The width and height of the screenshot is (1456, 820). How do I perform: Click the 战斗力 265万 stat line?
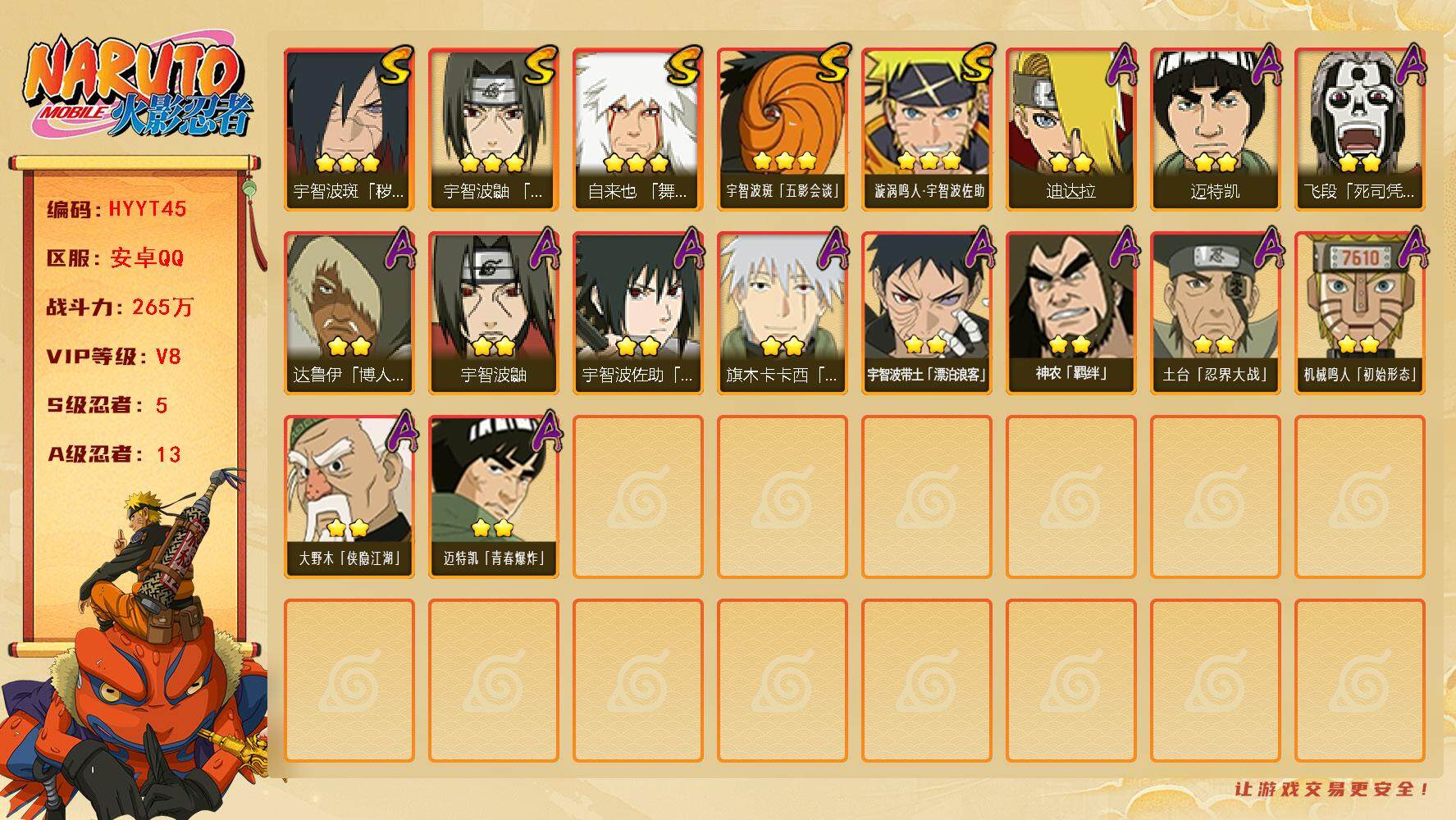[x=120, y=307]
